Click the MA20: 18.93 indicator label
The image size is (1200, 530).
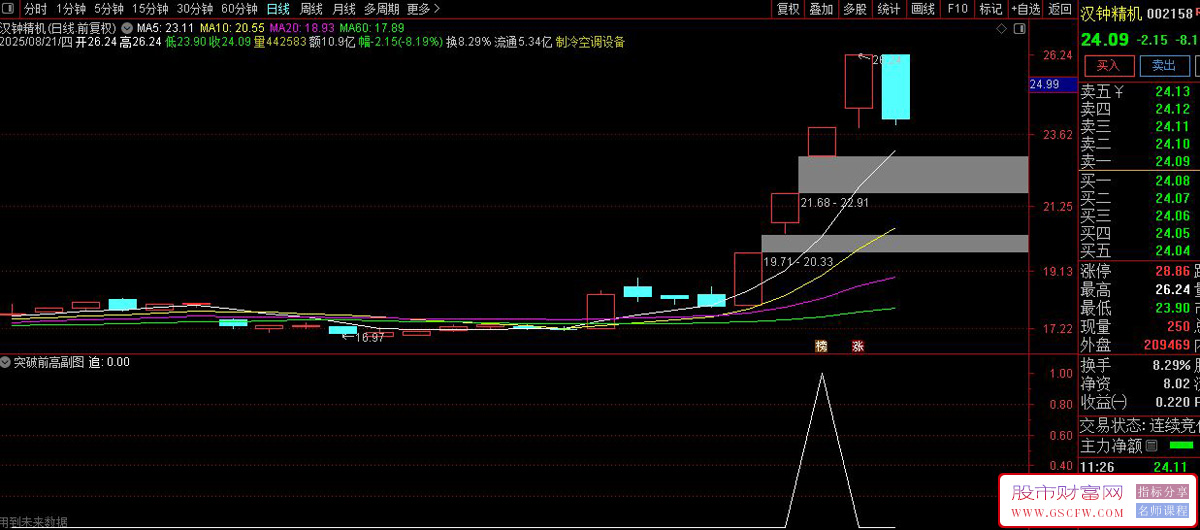point(302,27)
